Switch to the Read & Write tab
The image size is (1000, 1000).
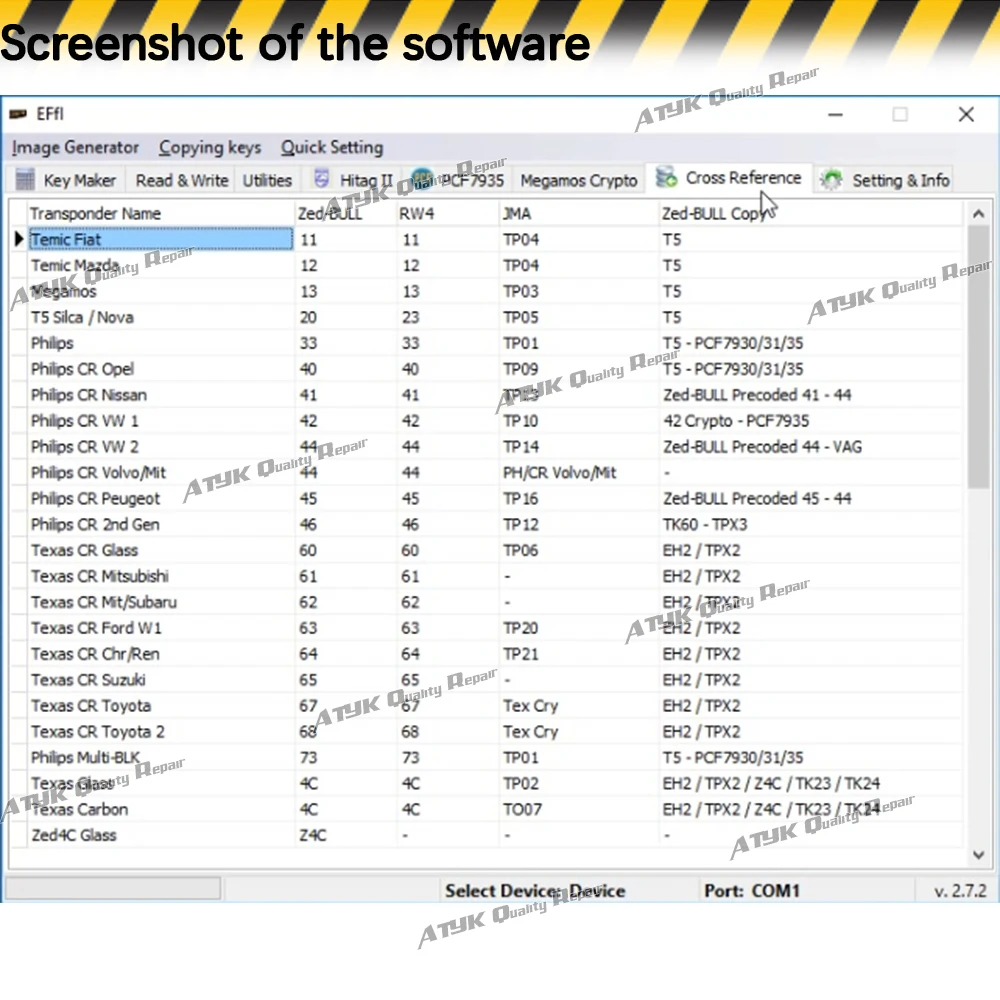coord(182,180)
